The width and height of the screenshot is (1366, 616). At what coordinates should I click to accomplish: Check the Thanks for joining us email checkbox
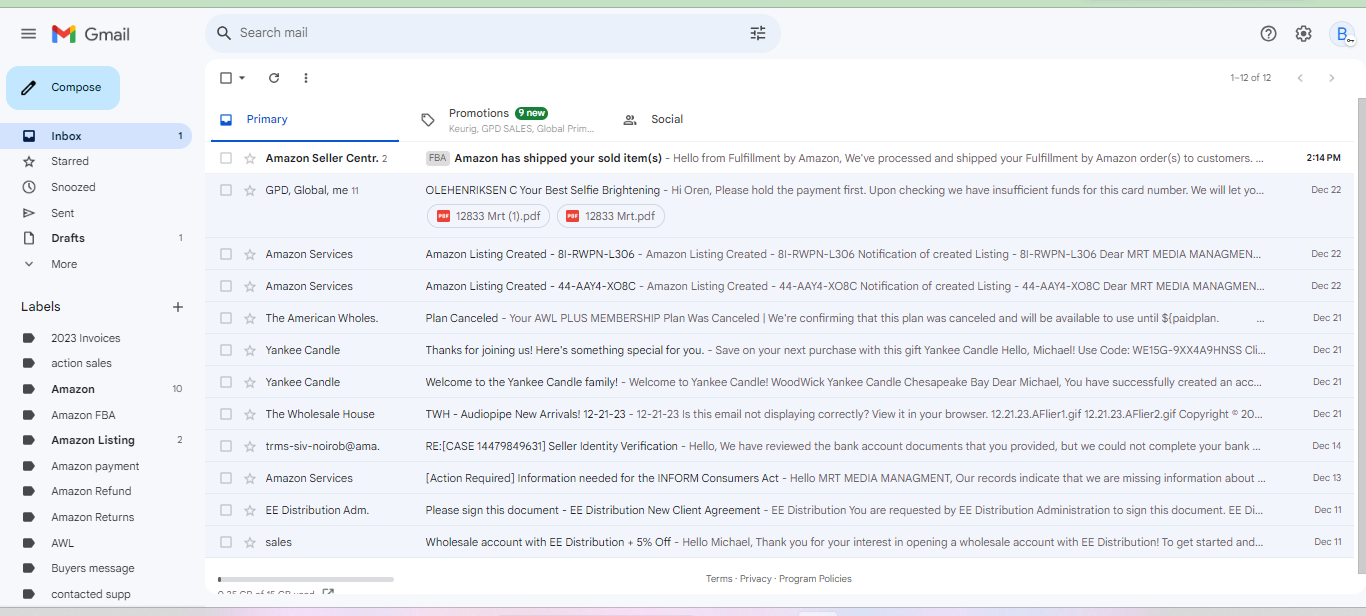point(226,350)
